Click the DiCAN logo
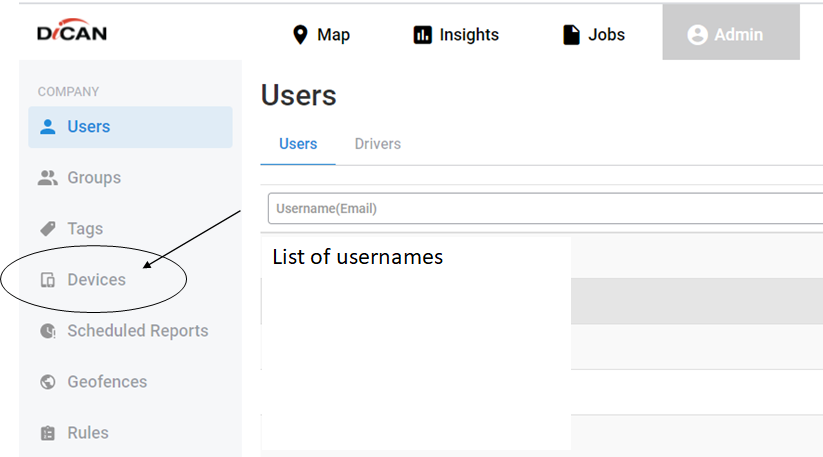Image resolution: width=823 pixels, height=457 pixels. [x=72, y=30]
